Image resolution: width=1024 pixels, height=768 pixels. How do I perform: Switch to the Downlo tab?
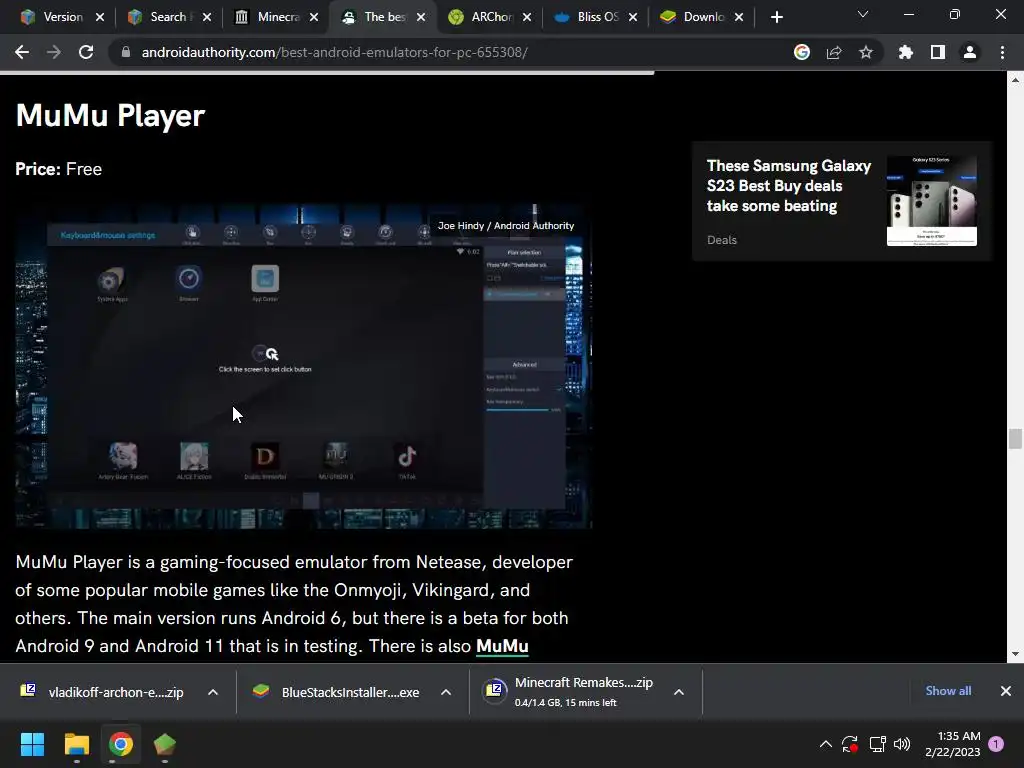coord(702,17)
